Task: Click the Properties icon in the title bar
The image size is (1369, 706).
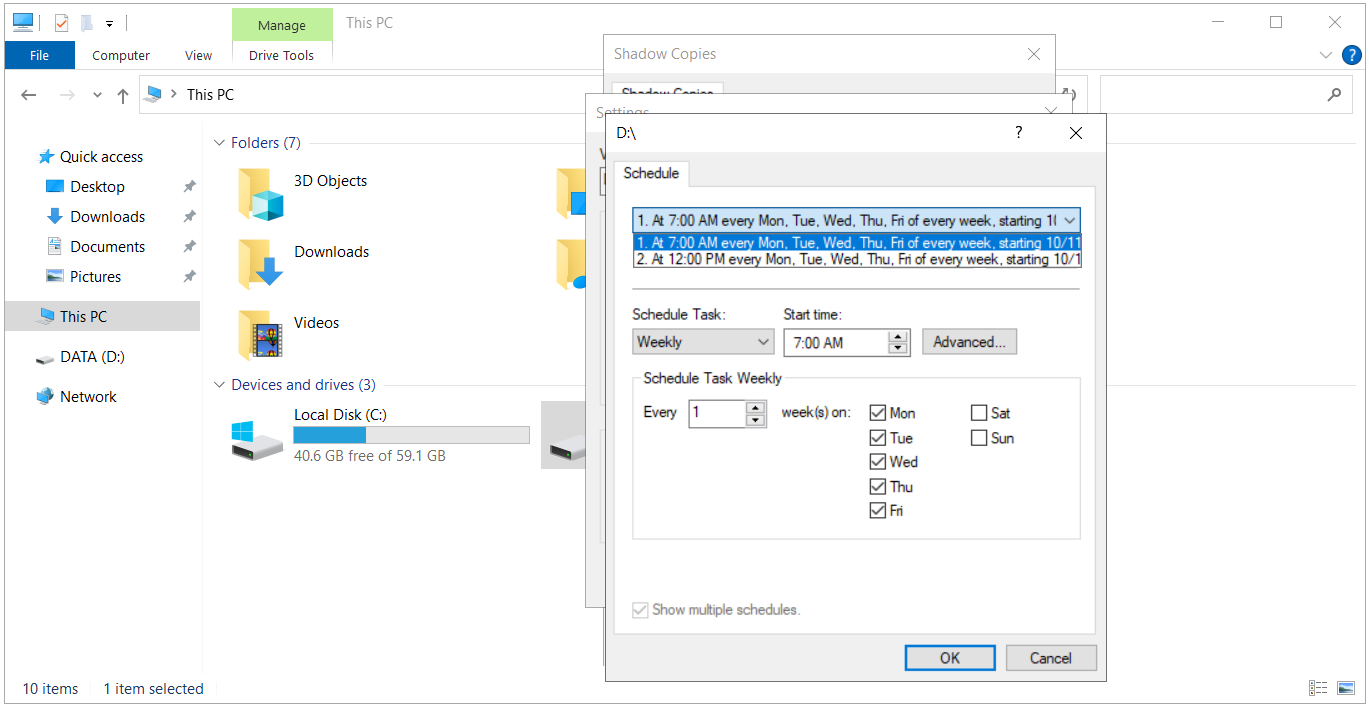Action: 62,22
